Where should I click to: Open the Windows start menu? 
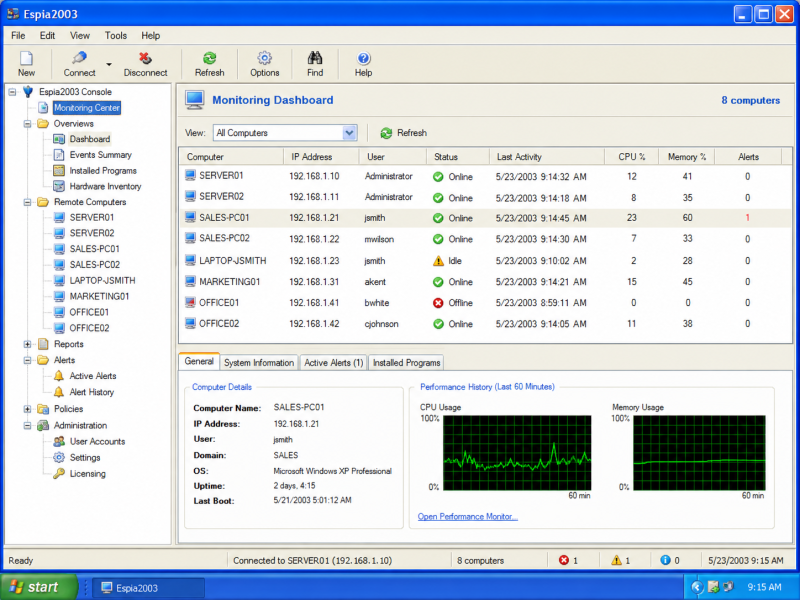39,587
